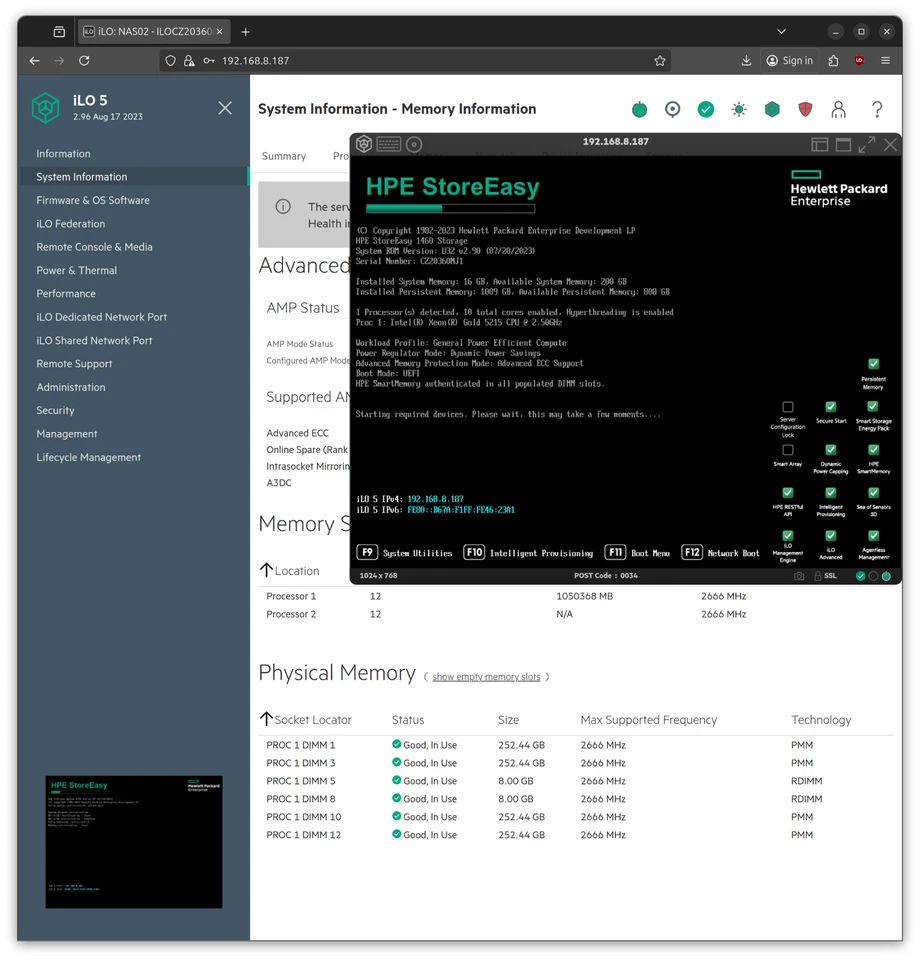Viewport: 920px width, 960px height.
Task: Click the power status icon in iLO header
Action: (x=639, y=110)
